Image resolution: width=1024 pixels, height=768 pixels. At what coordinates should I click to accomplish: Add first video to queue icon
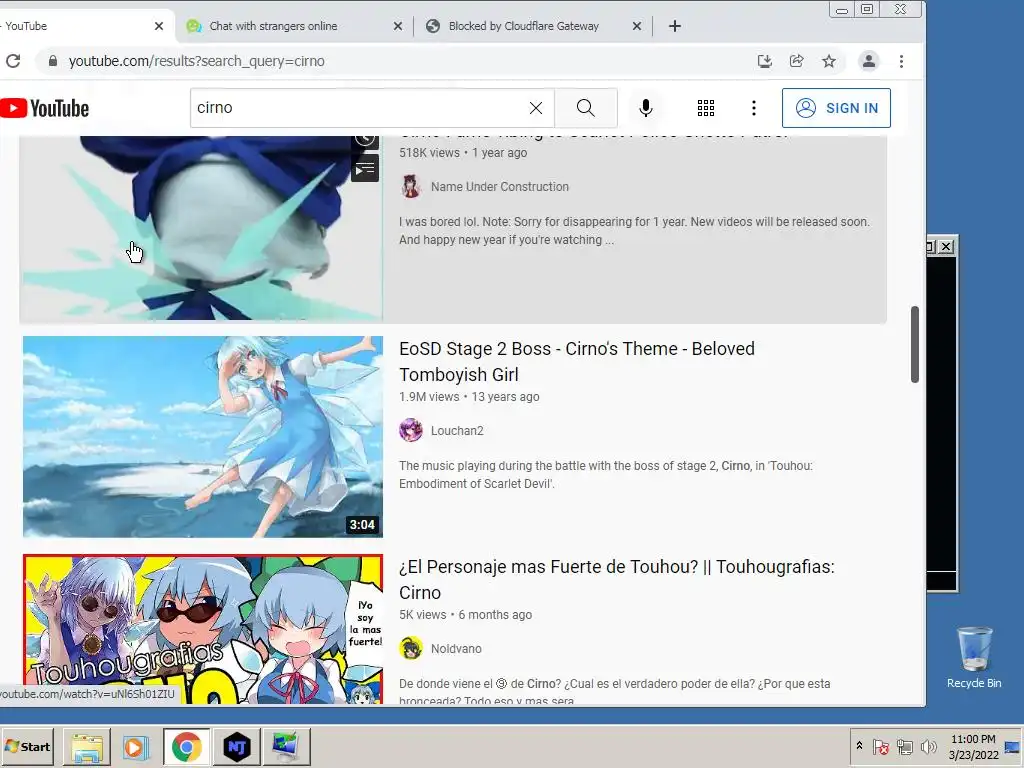pyautogui.click(x=365, y=169)
